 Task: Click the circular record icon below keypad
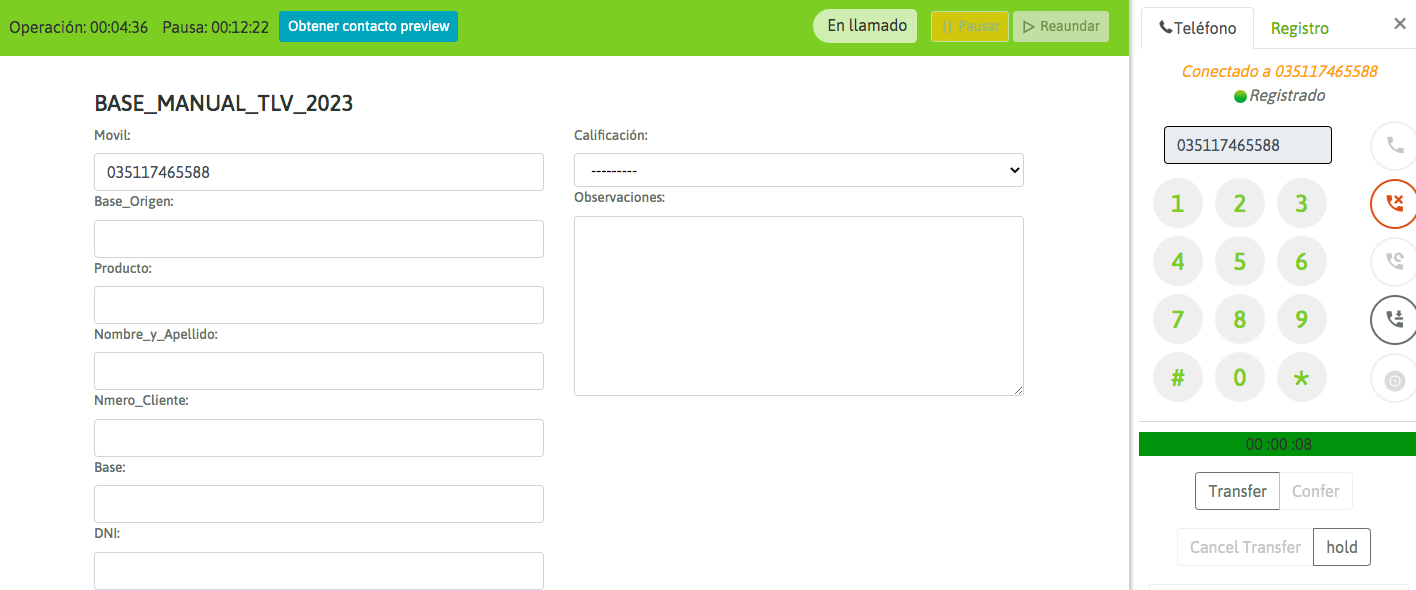1394,379
